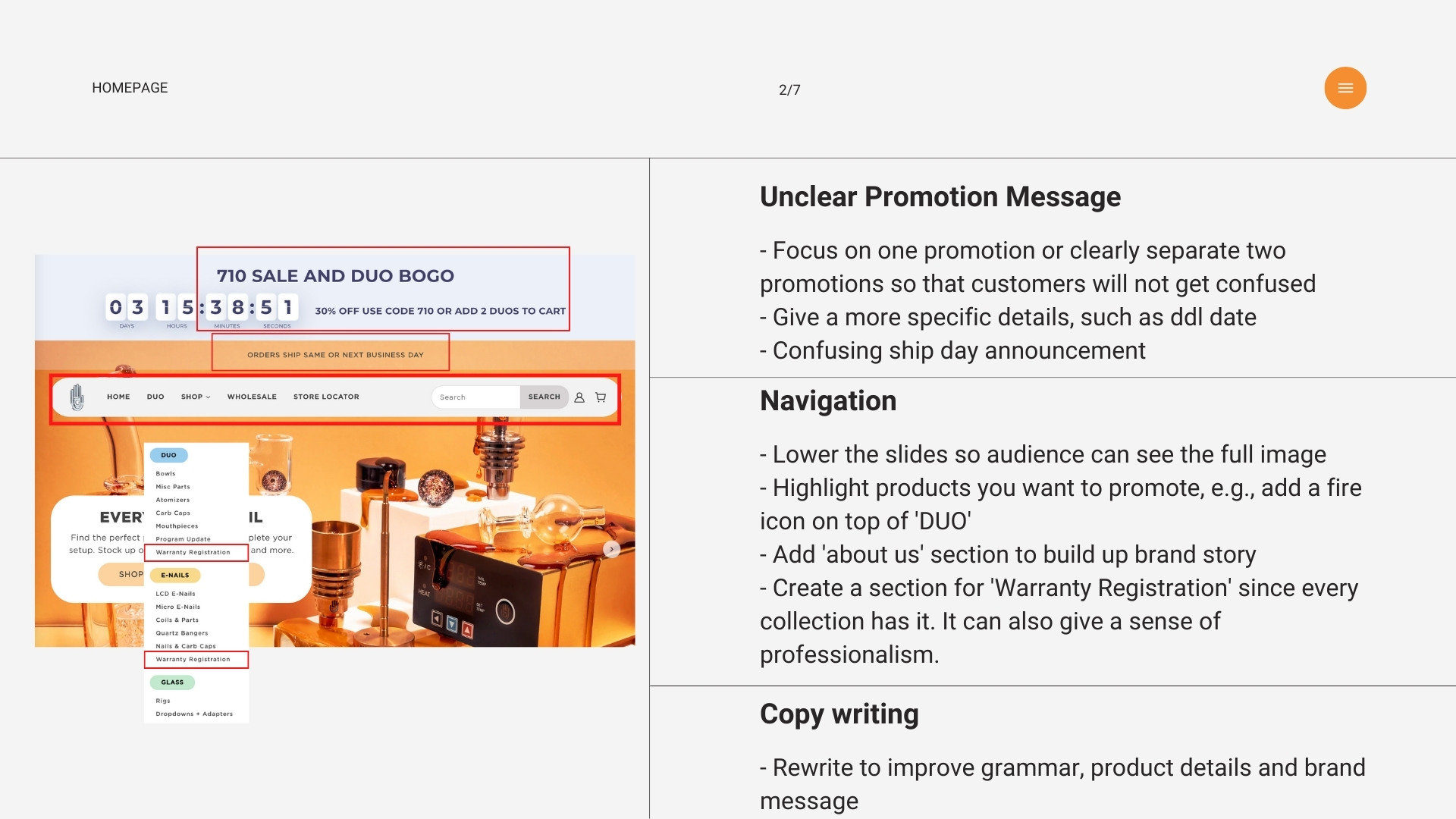
Task: Open the Quartz Bangers link
Action: pos(182,633)
